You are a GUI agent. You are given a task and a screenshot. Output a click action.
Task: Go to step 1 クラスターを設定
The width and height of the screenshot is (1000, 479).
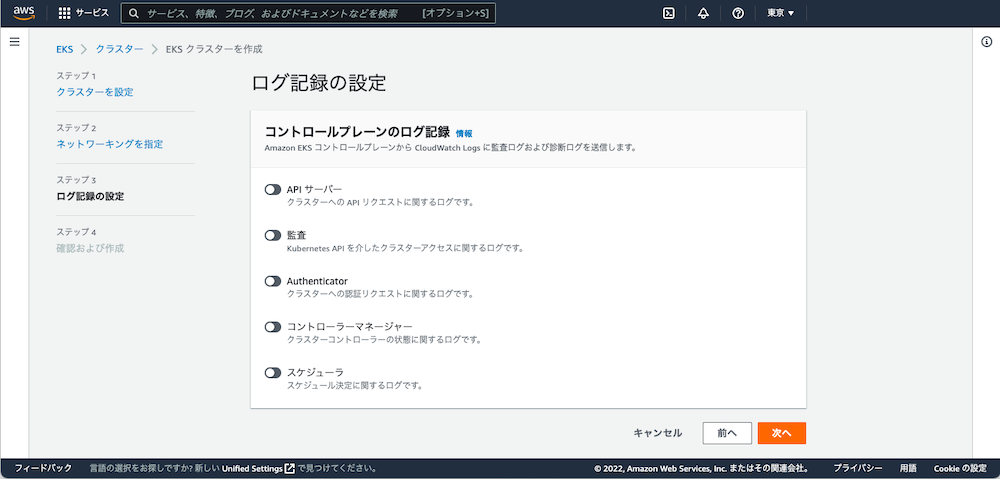click(x=95, y=92)
